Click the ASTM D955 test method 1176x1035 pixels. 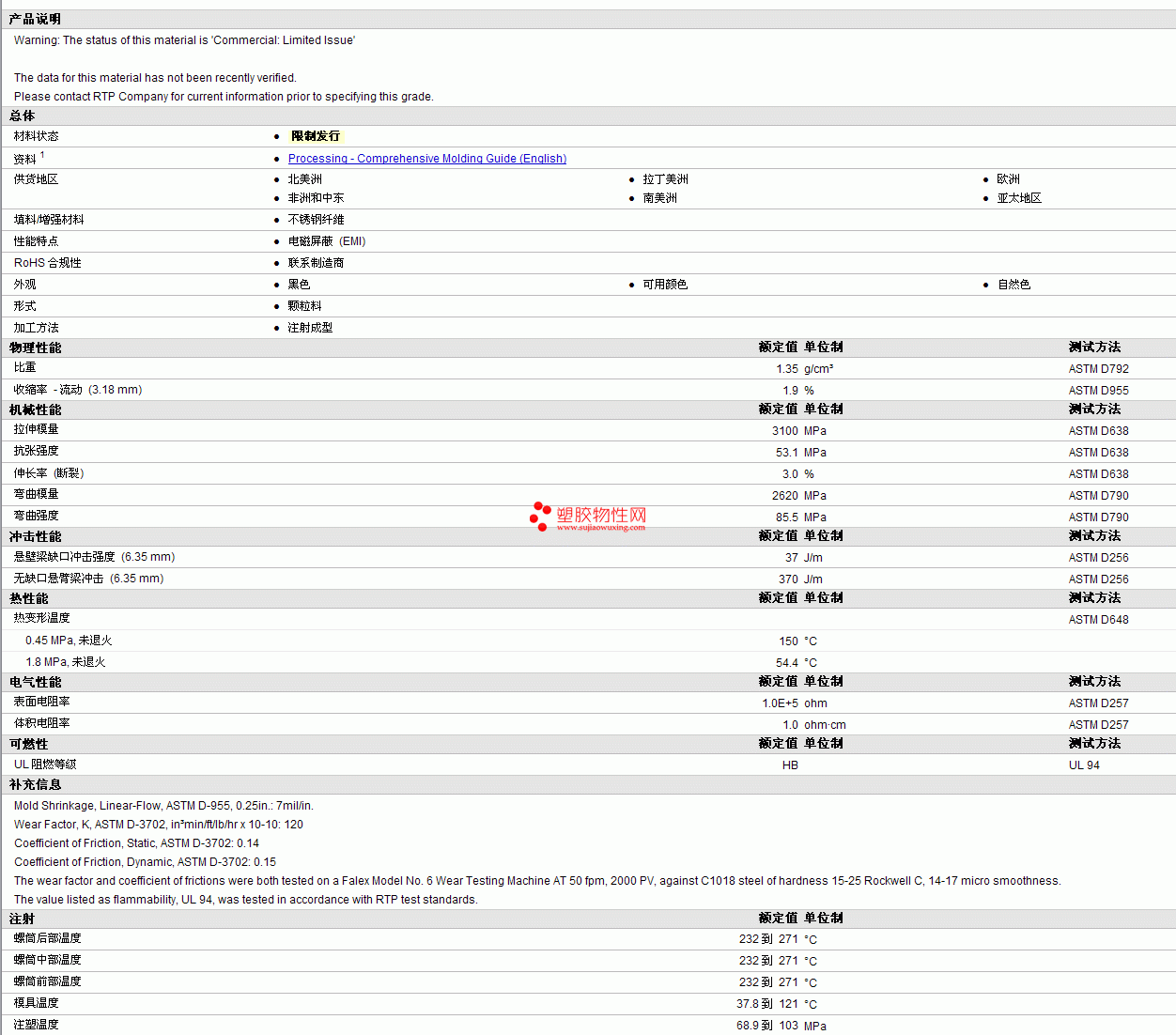(x=1099, y=391)
